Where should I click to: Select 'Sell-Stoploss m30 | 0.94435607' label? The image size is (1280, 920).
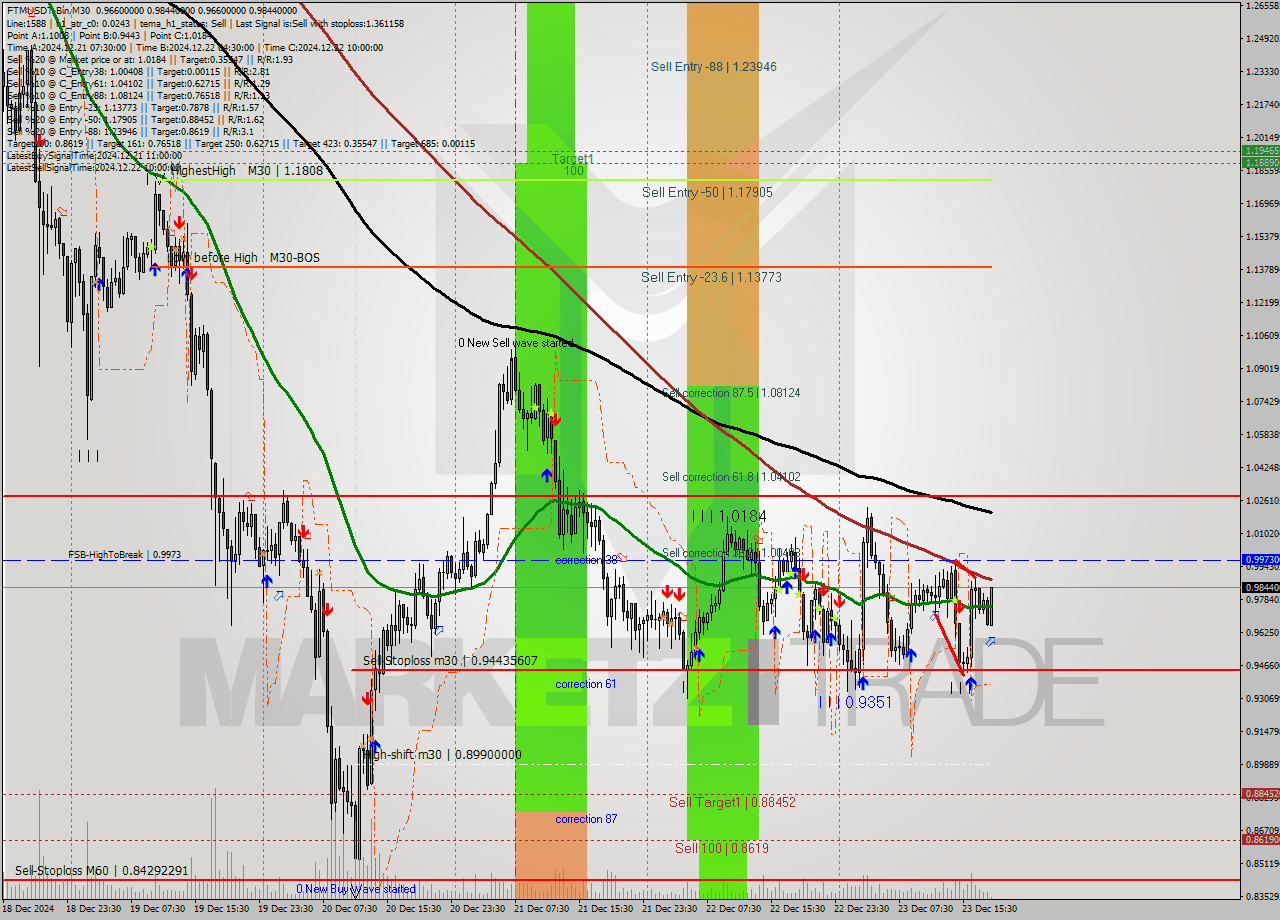tap(450, 661)
